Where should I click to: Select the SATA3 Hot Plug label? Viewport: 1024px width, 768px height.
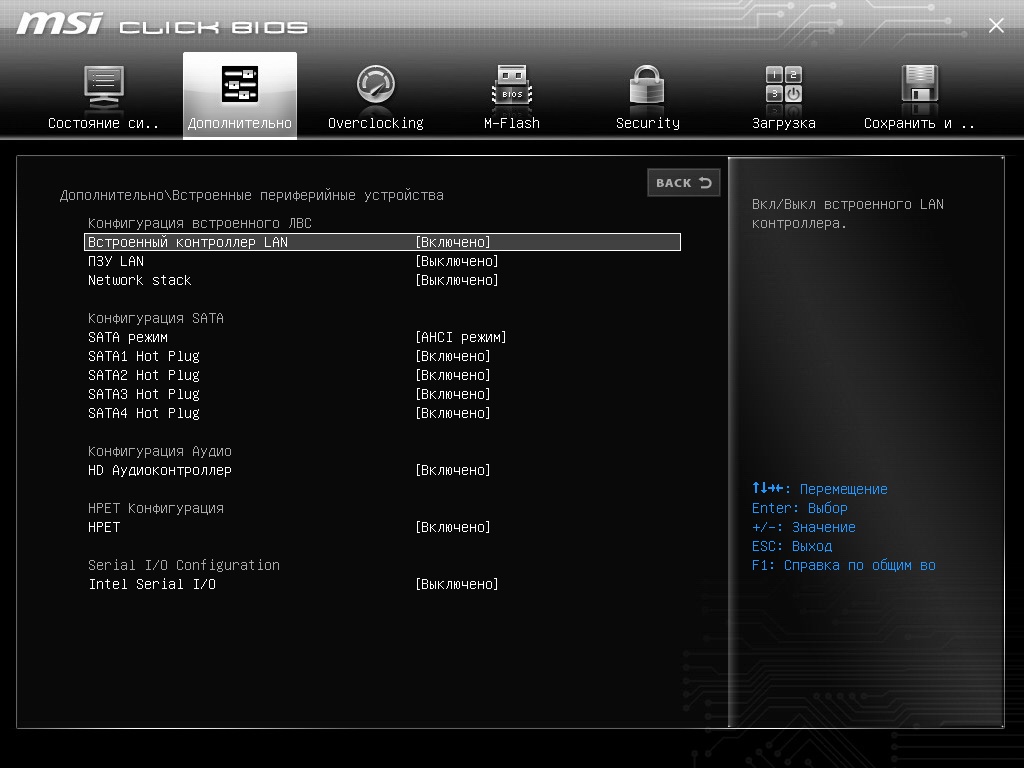[x=144, y=394]
